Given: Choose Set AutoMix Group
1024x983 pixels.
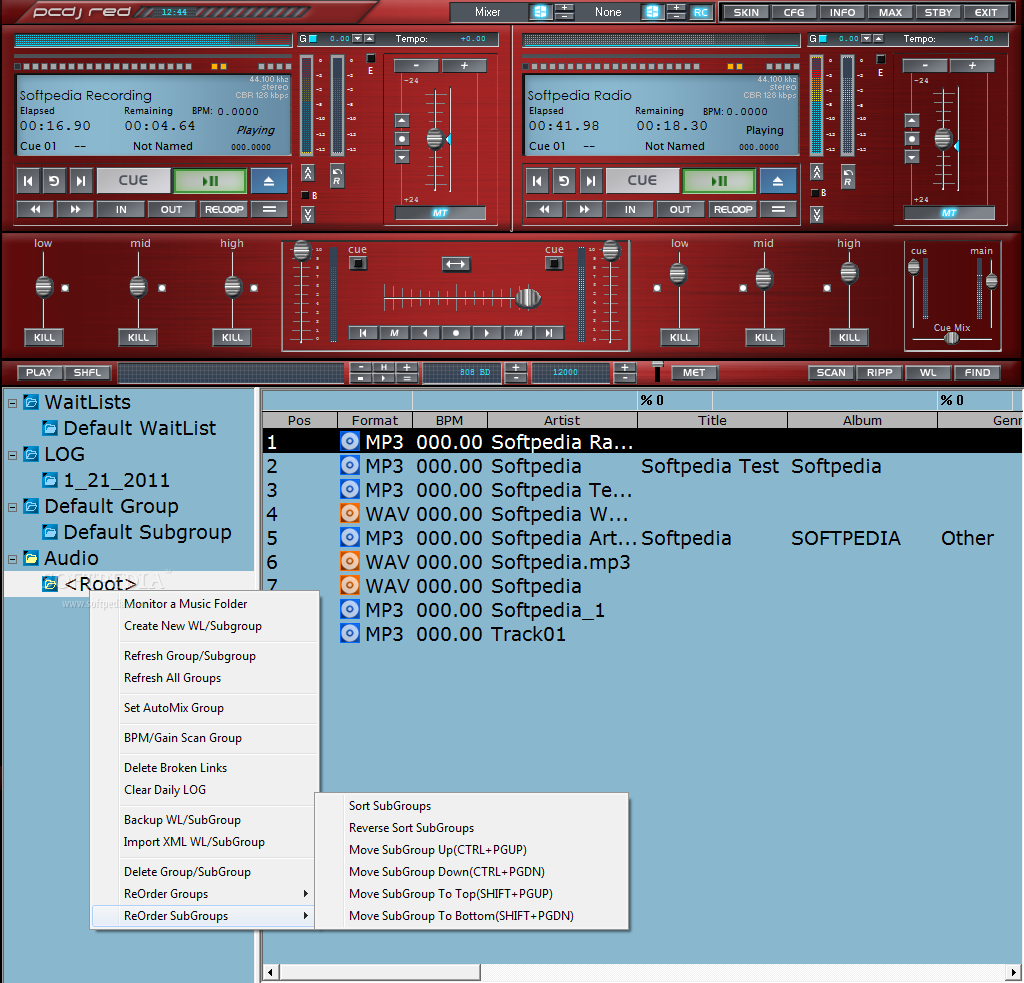Looking at the screenshot, I should 174,707.
